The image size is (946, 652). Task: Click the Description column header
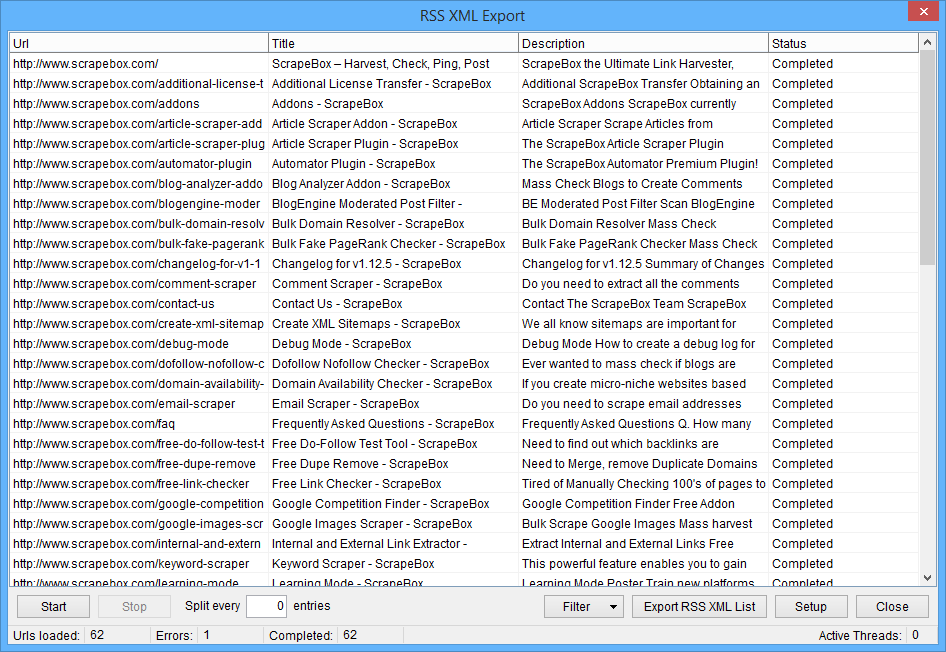coord(642,43)
